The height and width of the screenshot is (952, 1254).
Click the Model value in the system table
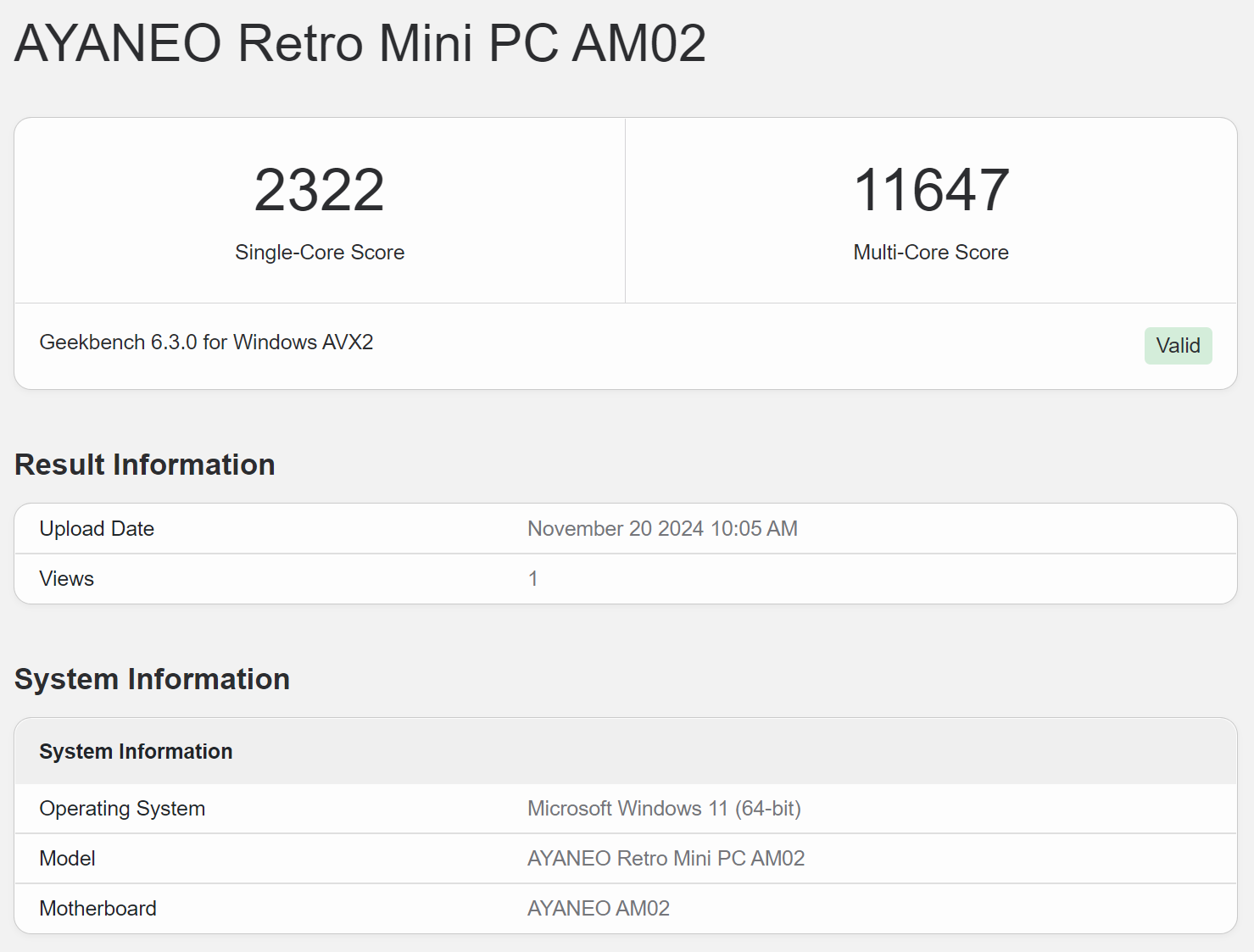coord(666,859)
